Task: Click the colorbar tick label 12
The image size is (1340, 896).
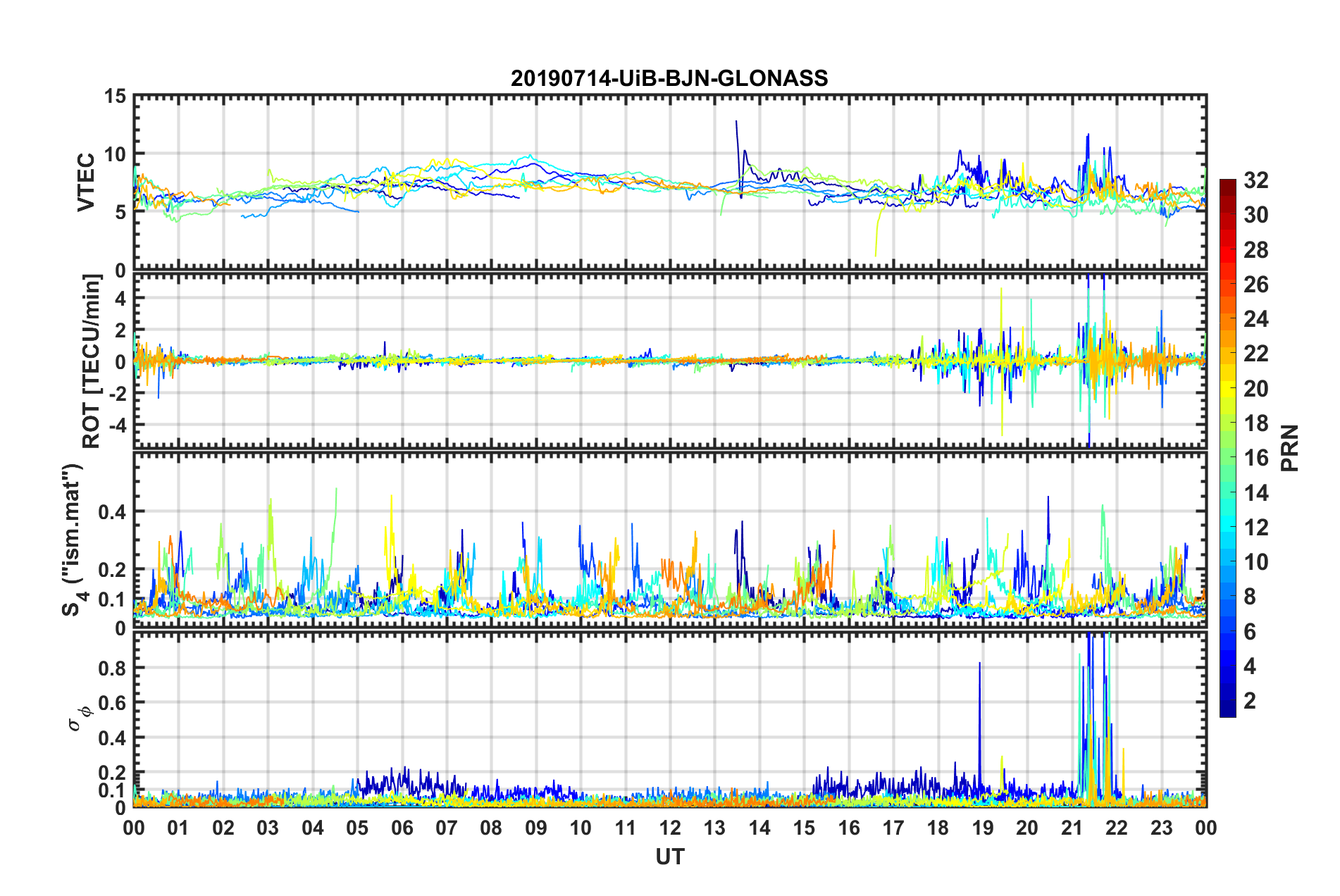Action: coord(1255,528)
